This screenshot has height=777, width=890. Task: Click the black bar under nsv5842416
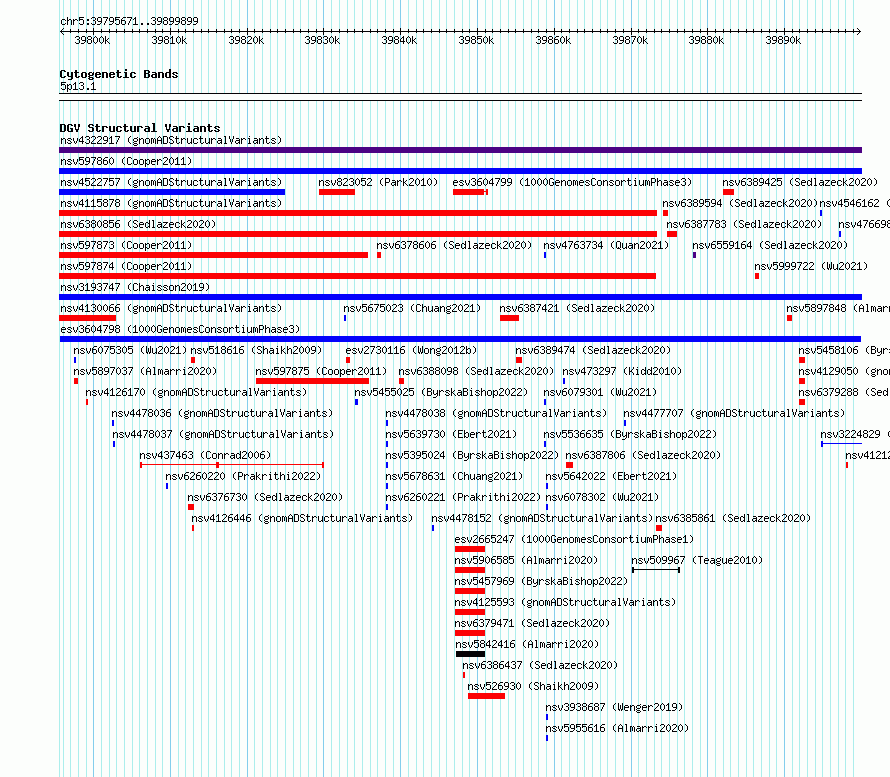471,654
